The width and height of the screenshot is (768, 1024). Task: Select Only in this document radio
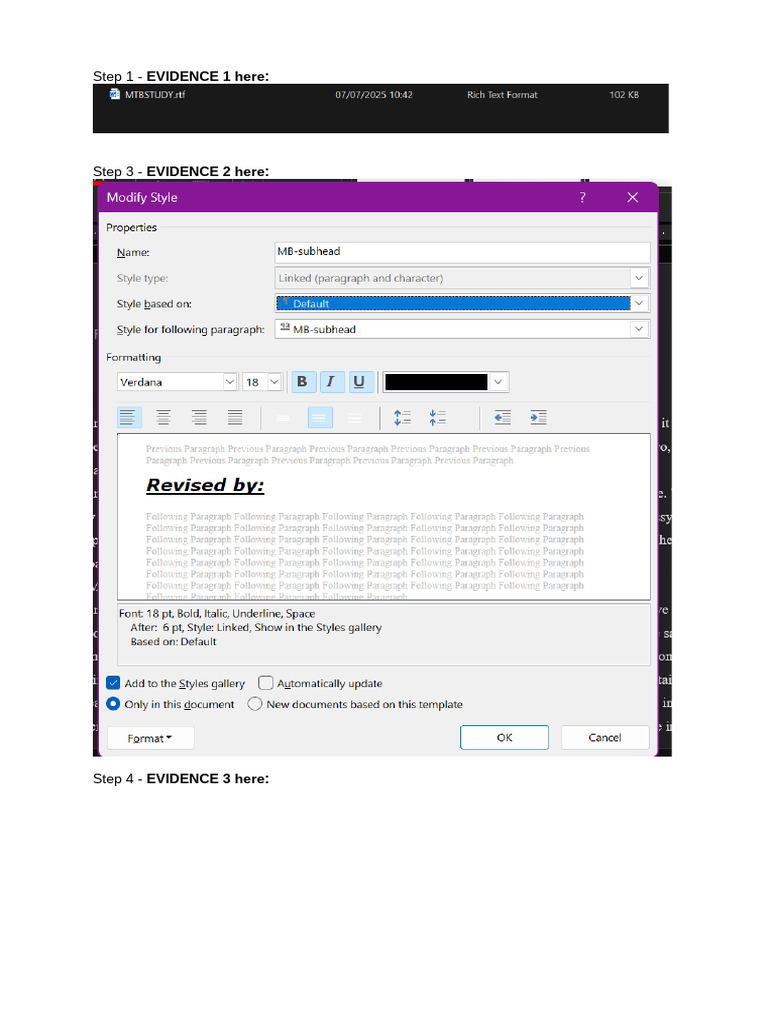point(113,704)
